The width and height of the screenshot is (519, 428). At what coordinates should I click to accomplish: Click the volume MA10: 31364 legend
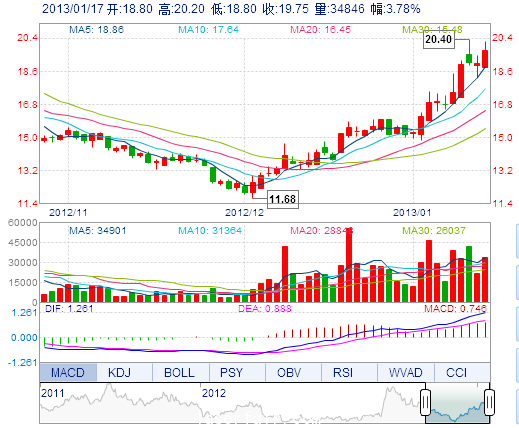210,230
